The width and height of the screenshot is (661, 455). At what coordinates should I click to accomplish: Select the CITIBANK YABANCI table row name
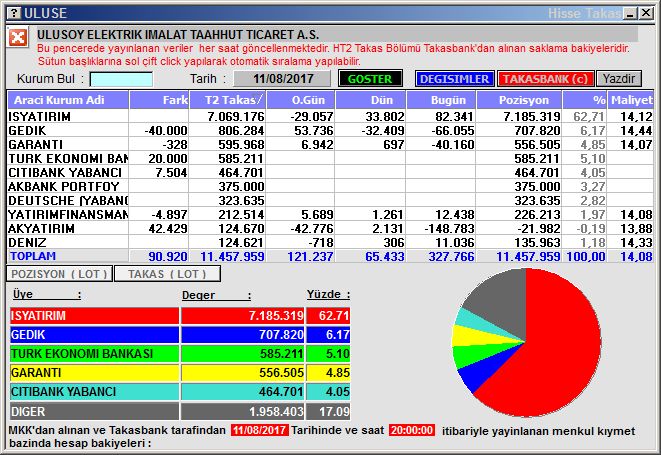[65, 172]
